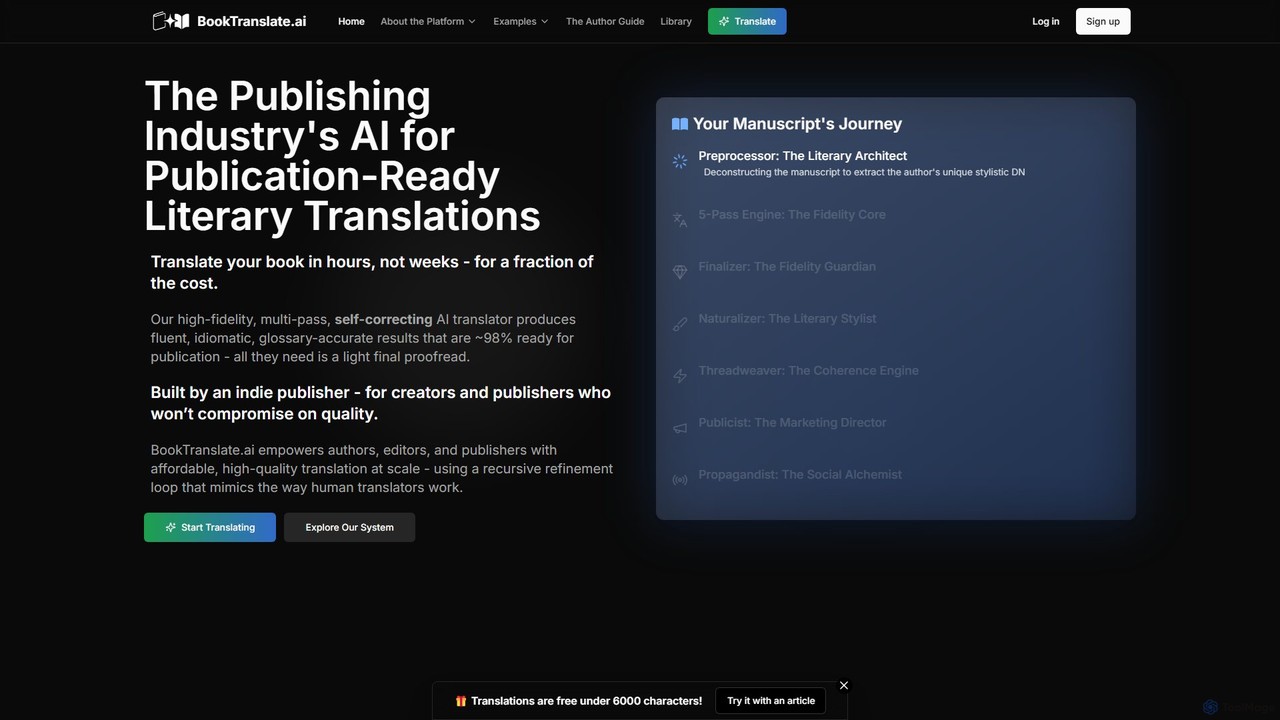Click the gift icon in the promo banner
Image resolution: width=1280 pixels, height=720 pixels.
click(x=461, y=701)
